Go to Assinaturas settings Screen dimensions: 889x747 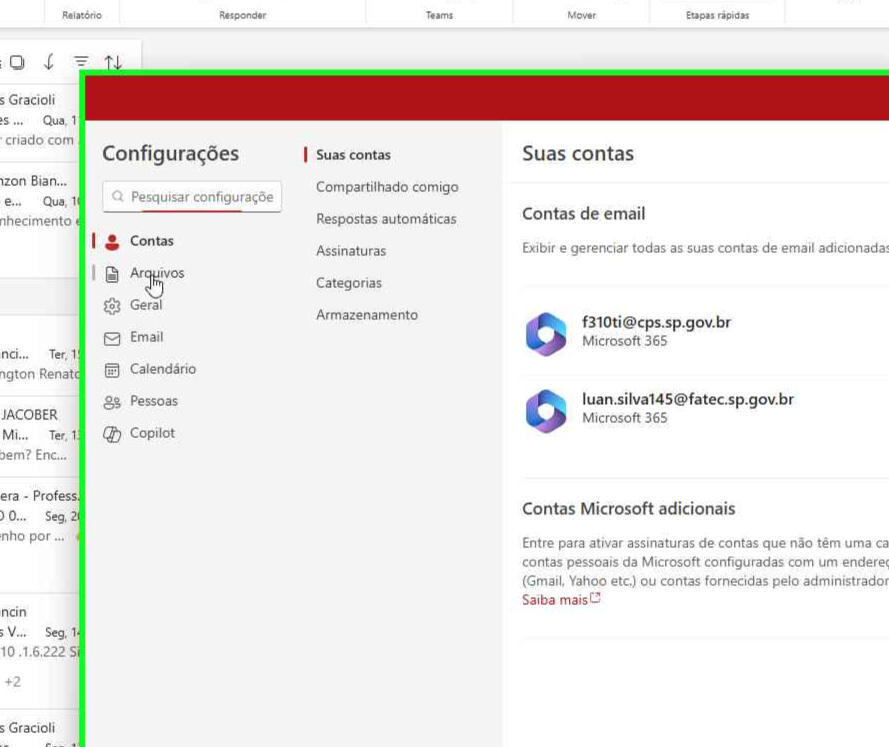(x=350, y=251)
